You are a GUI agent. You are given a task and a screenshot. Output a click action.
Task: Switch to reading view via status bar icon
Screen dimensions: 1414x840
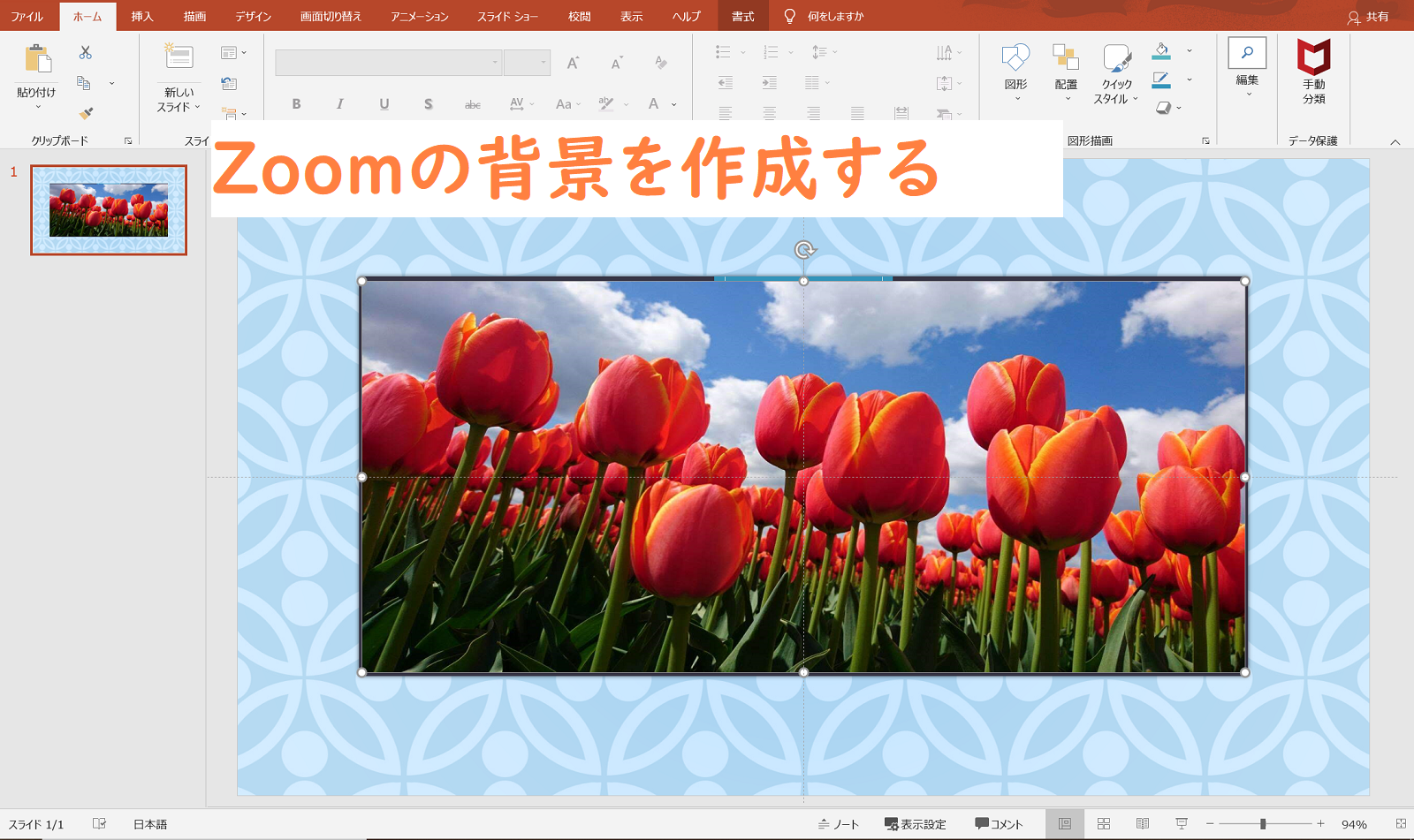1142,823
